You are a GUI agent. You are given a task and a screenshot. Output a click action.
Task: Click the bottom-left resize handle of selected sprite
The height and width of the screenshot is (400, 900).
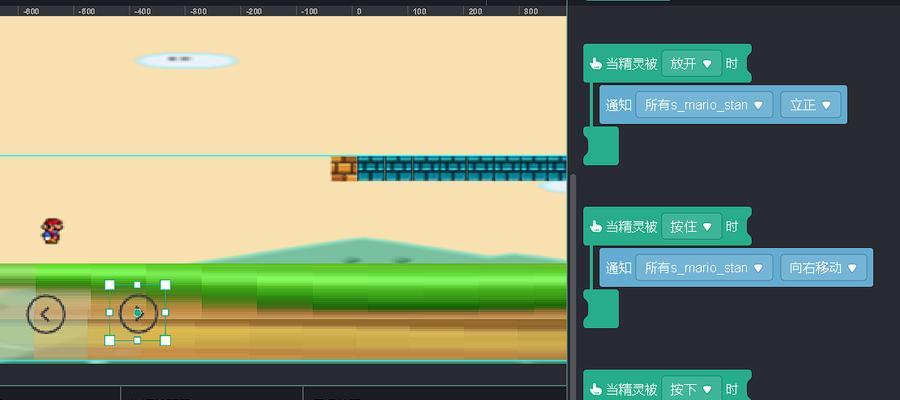[110, 340]
